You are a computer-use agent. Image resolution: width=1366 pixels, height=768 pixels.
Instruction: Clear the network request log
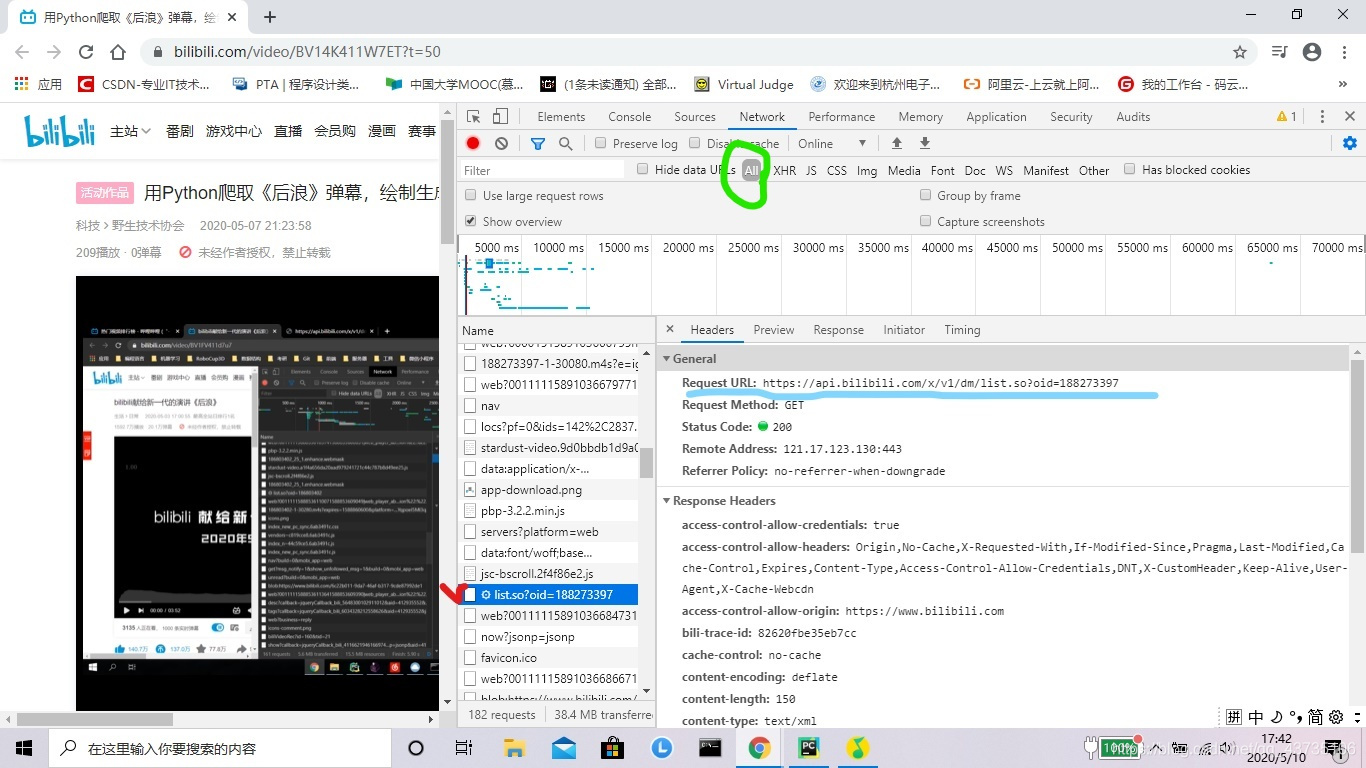coord(501,143)
